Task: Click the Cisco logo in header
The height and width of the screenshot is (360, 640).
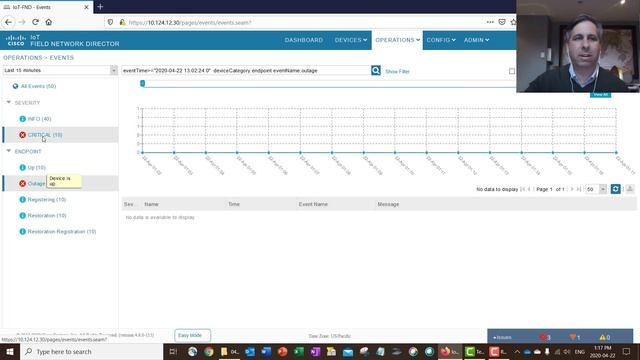Action: coord(16,40)
